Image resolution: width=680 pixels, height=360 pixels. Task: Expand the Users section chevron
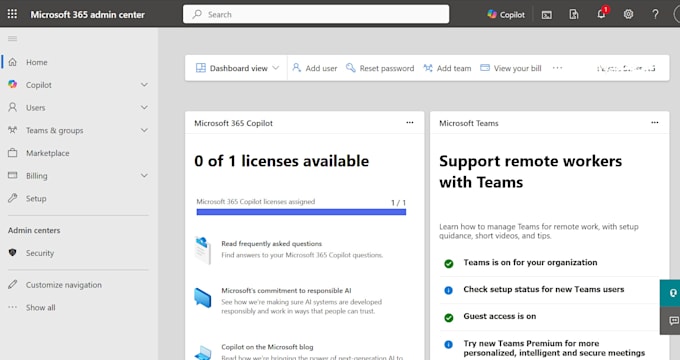pos(144,108)
